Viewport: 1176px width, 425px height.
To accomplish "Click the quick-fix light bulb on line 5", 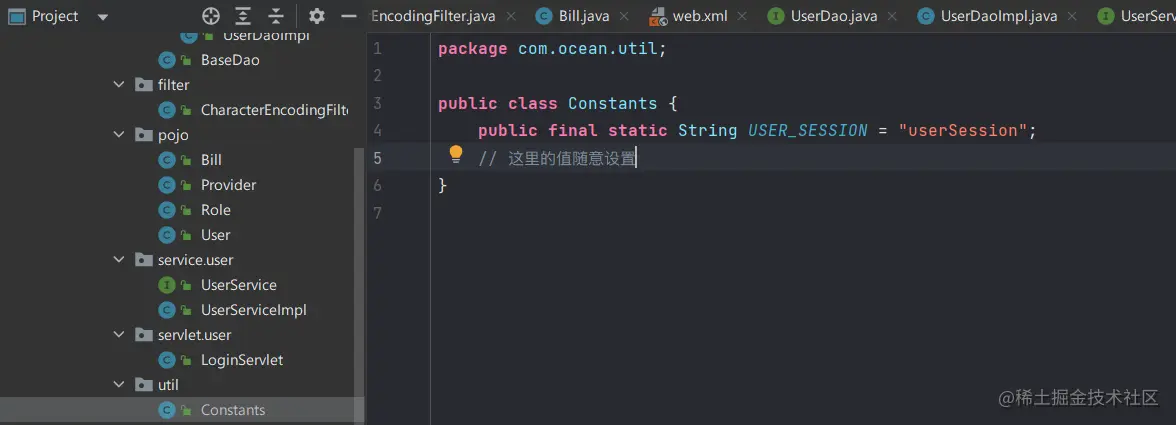I will click(455, 154).
